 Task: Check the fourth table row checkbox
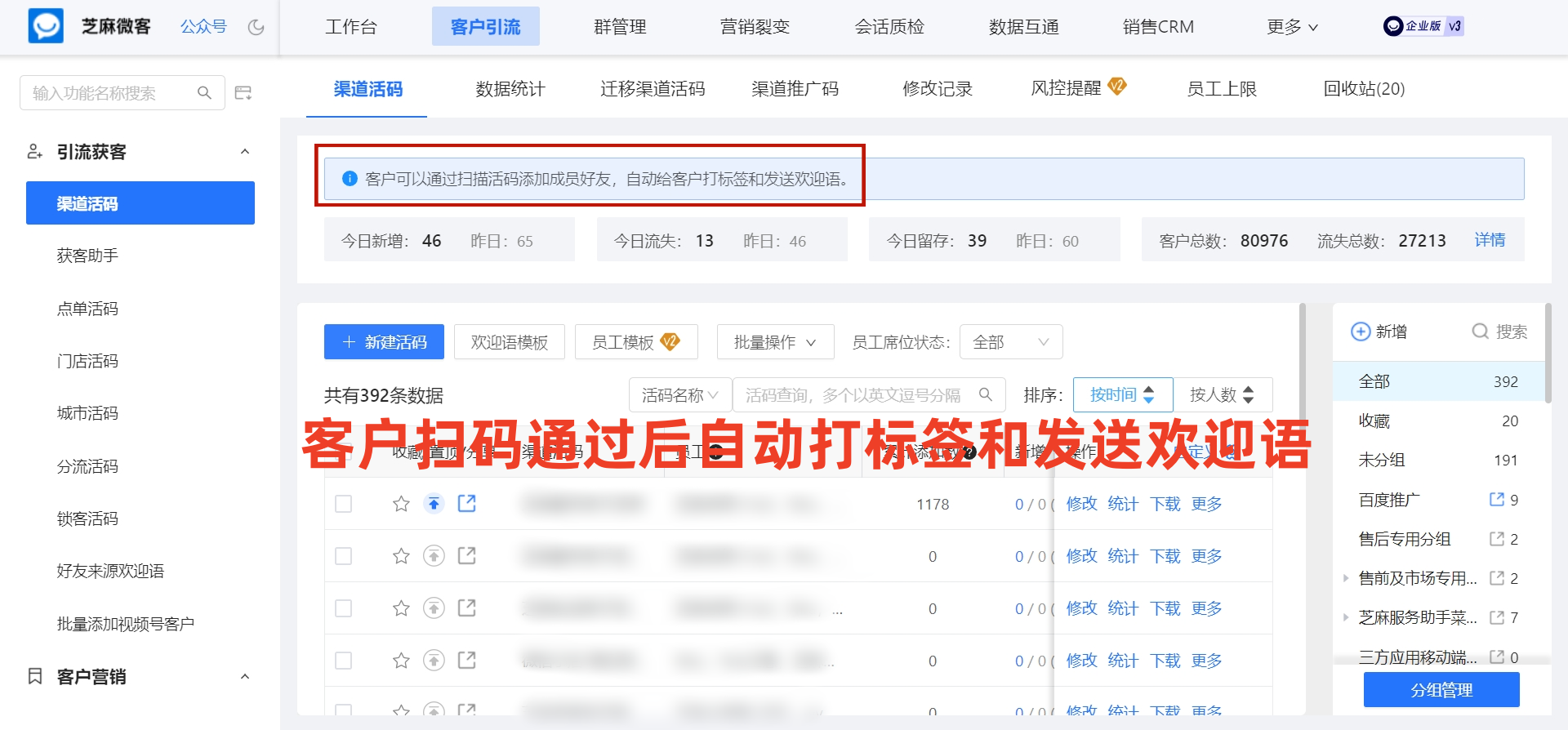click(344, 661)
